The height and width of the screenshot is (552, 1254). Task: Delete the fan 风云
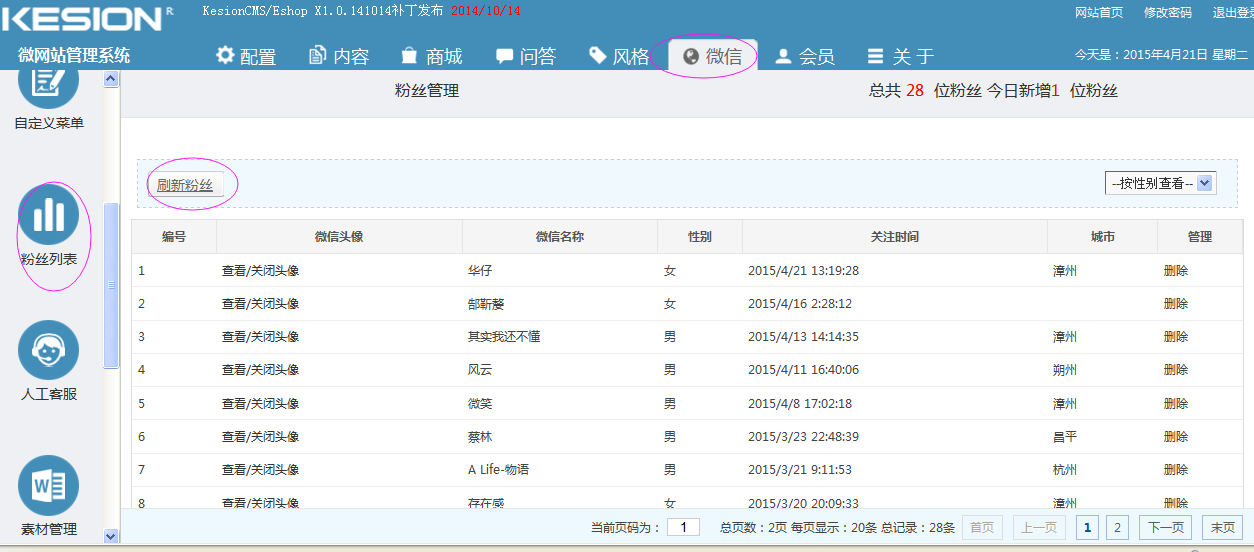click(1176, 370)
